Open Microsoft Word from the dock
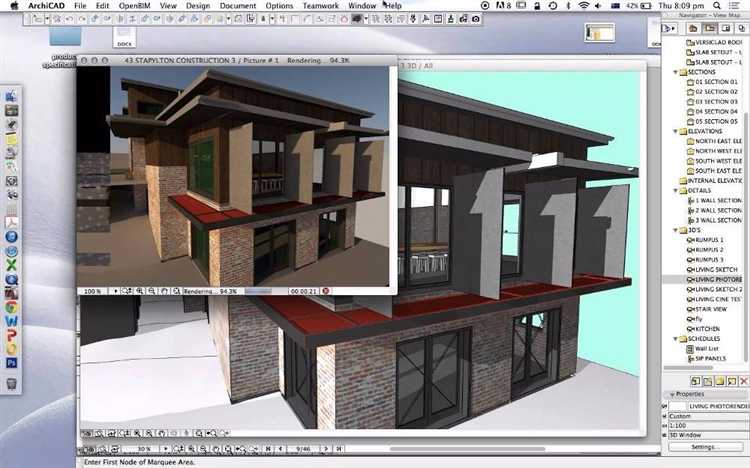Image resolution: width=750 pixels, height=468 pixels. click(11, 321)
